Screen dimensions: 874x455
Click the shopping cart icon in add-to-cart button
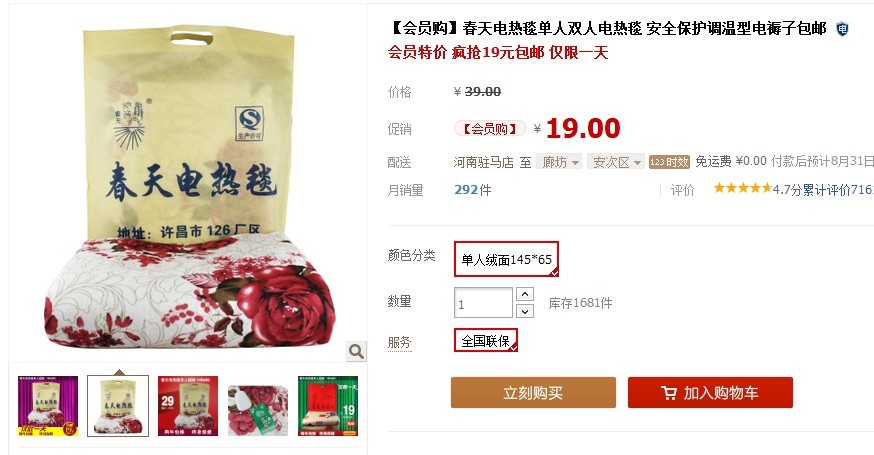pos(669,393)
